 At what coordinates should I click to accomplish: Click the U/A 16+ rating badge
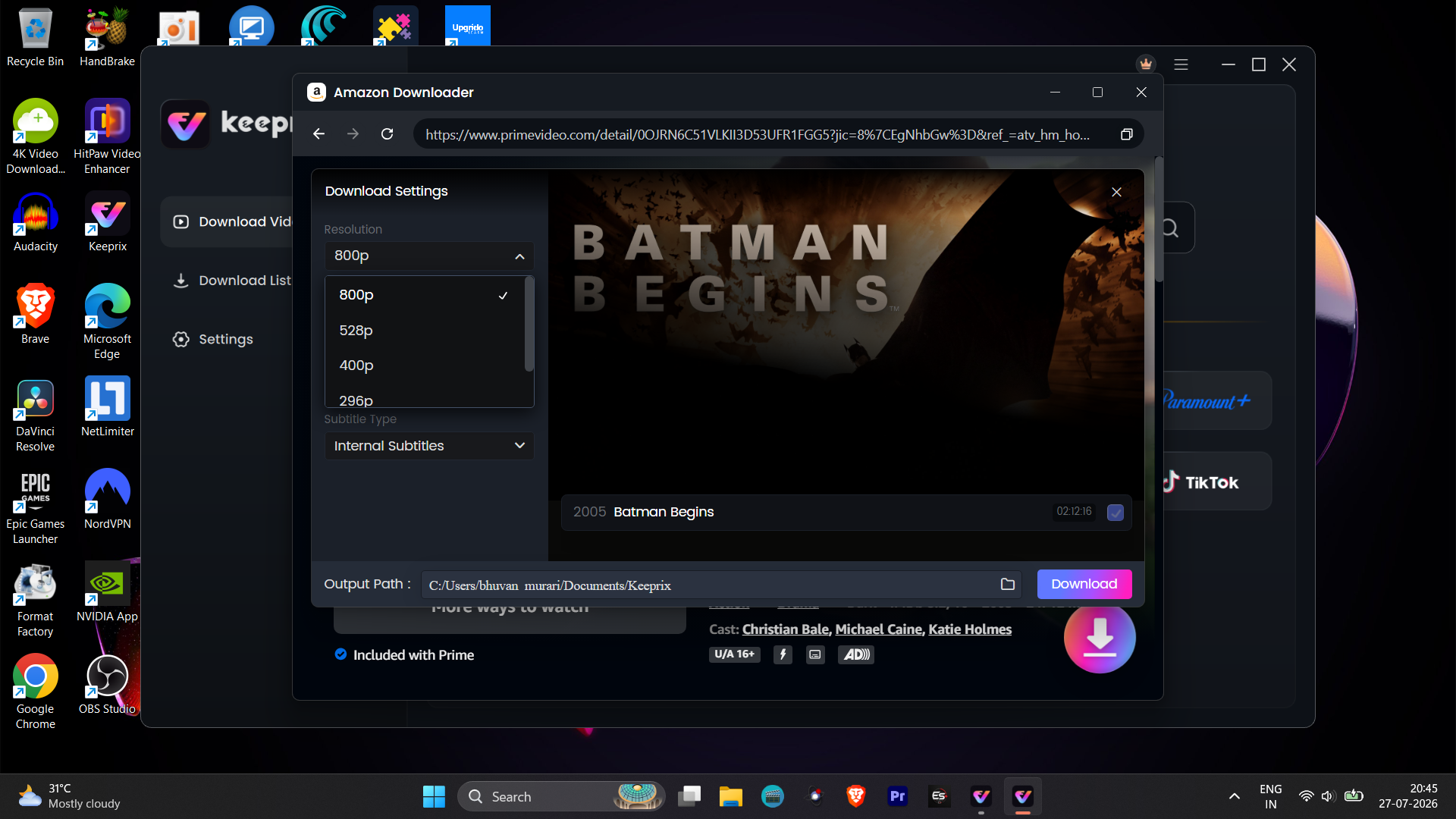tap(734, 654)
